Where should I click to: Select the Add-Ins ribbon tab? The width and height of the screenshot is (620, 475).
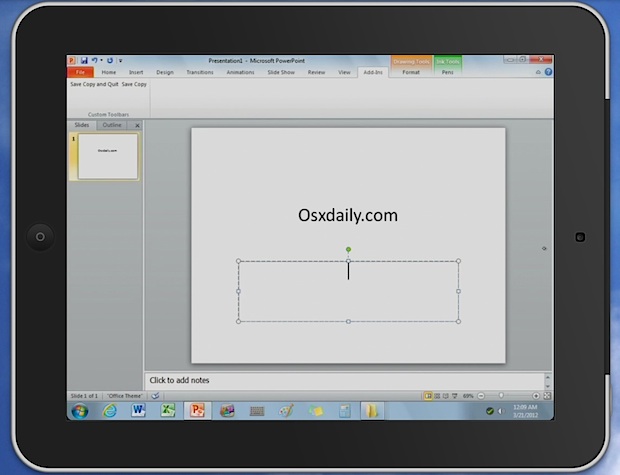click(373, 72)
